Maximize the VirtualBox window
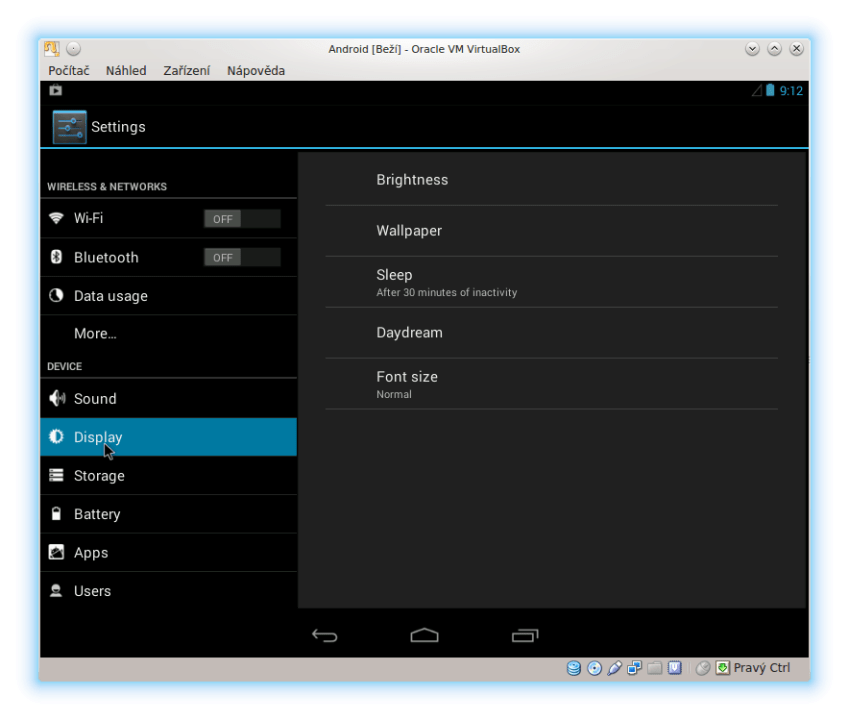Image resolution: width=849 pixels, height=720 pixels. pyautogui.click(x=774, y=49)
